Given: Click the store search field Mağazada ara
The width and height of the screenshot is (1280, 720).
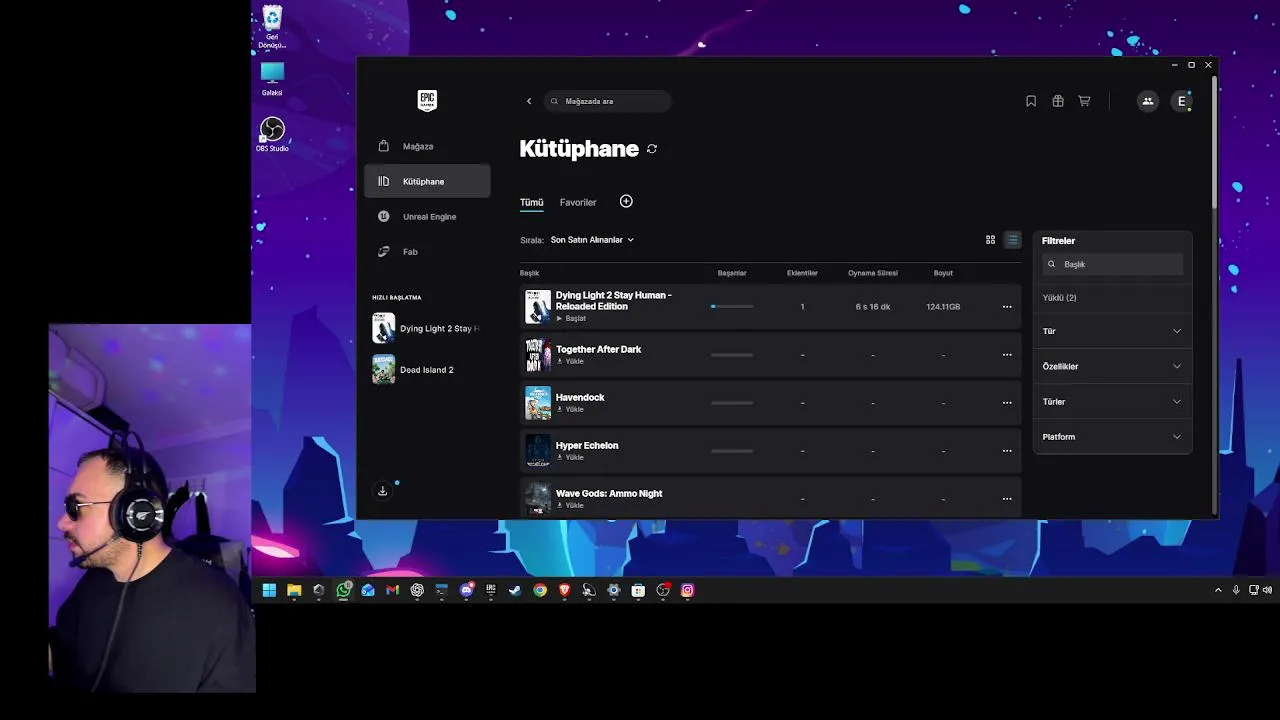Looking at the screenshot, I should click(608, 101).
